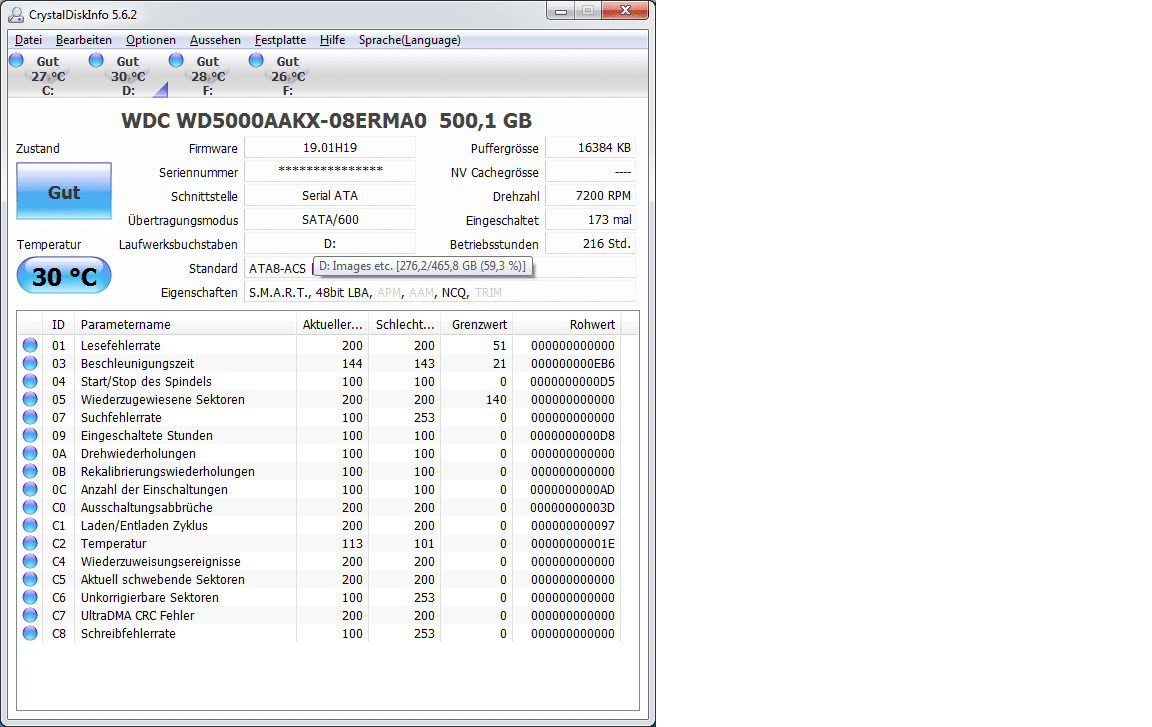This screenshot has height=727, width=1152.
Task: Open the Bearbeiten menu
Action: (84, 40)
